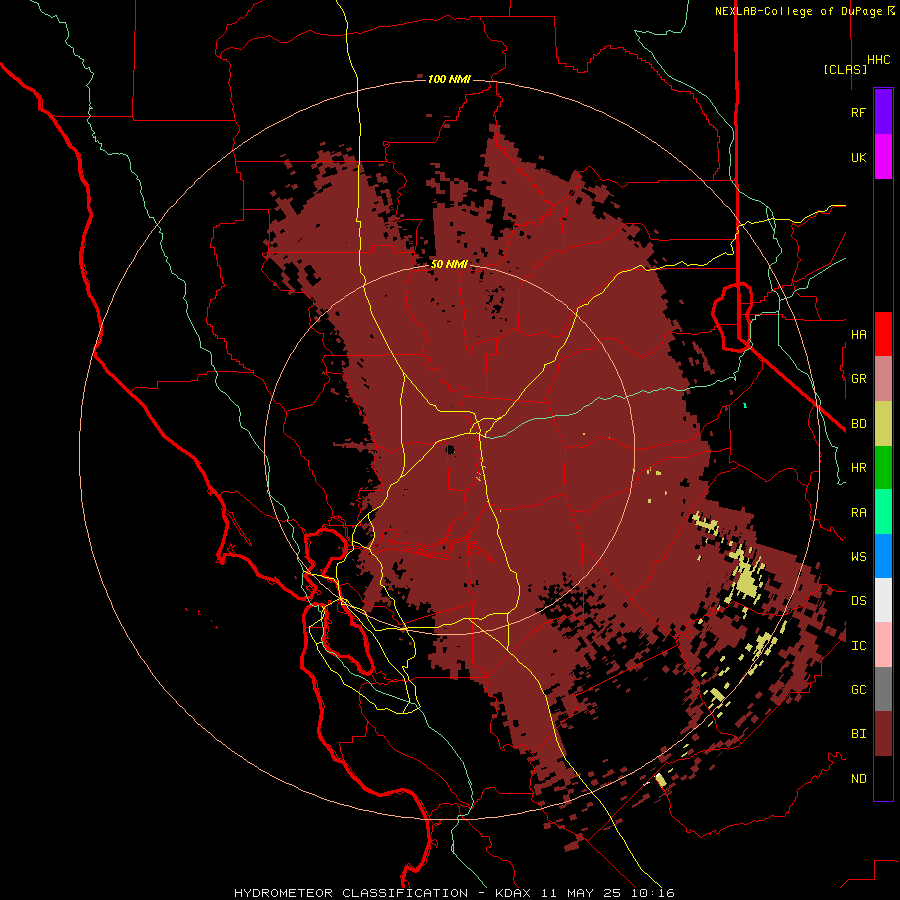Viewport: 900px width, 900px height.
Task: Click the DS white legend swatch
Action: [x=883, y=600]
